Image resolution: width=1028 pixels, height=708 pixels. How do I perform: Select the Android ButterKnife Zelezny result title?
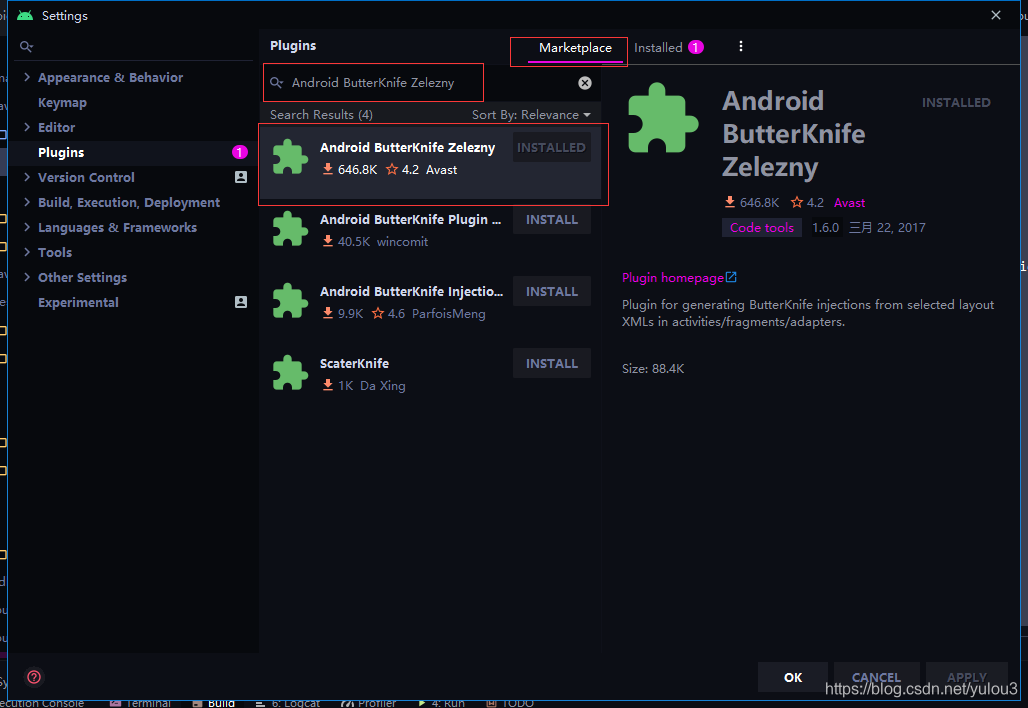(x=407, y=148)
